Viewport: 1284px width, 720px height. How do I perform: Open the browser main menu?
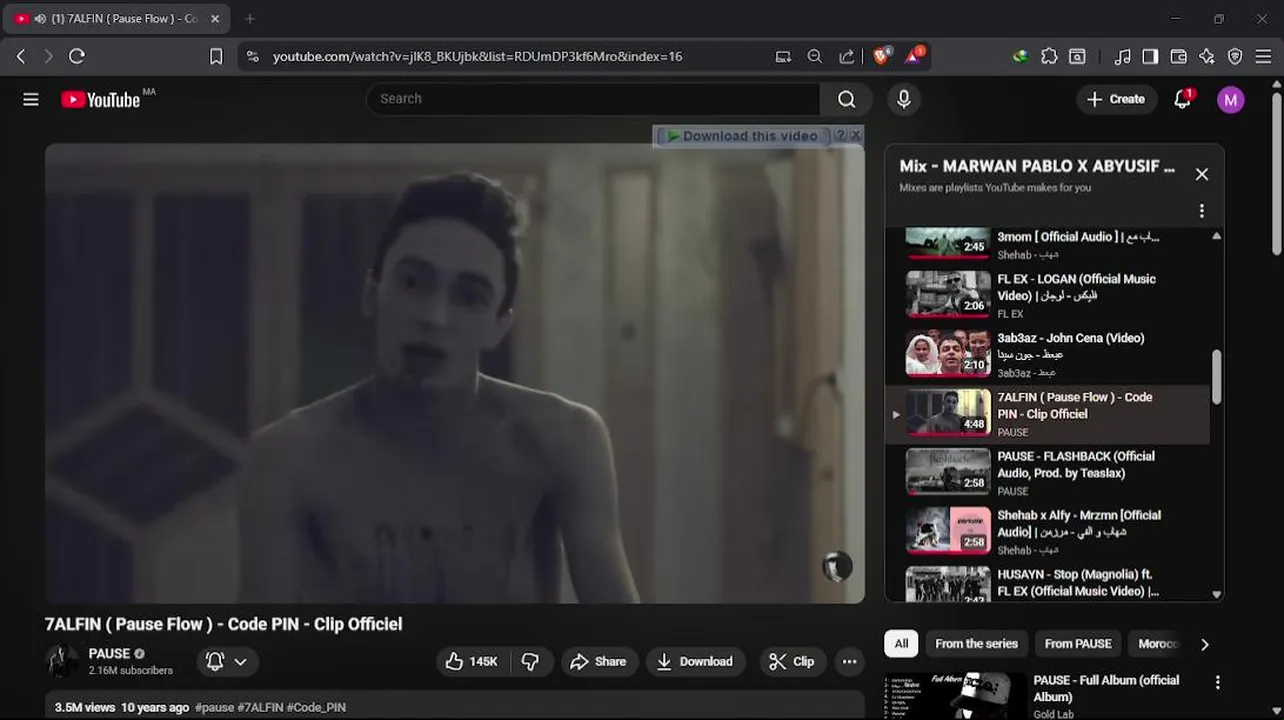coord(1263,57)
